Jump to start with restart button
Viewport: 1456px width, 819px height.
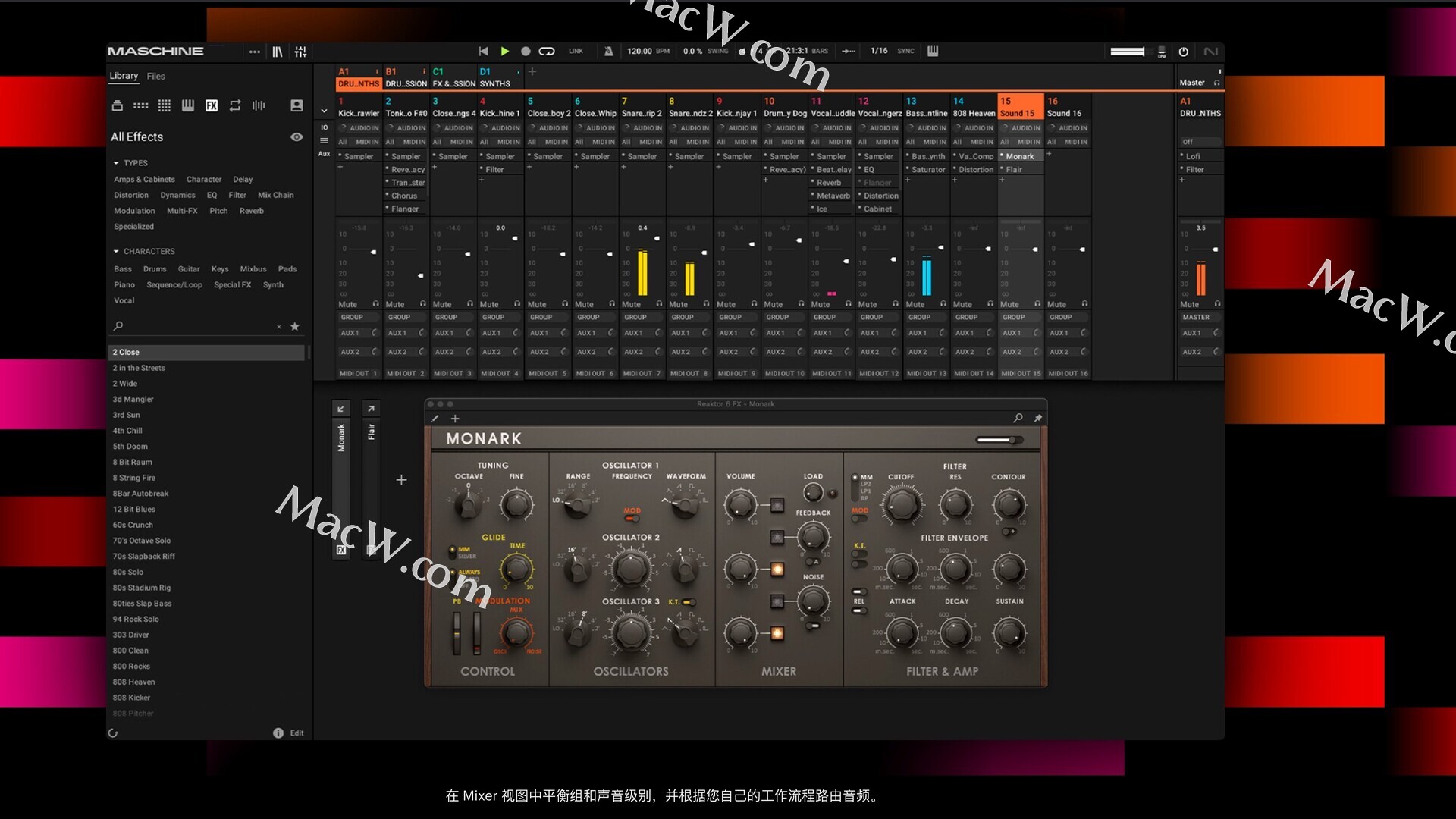(x=484, y=51)
